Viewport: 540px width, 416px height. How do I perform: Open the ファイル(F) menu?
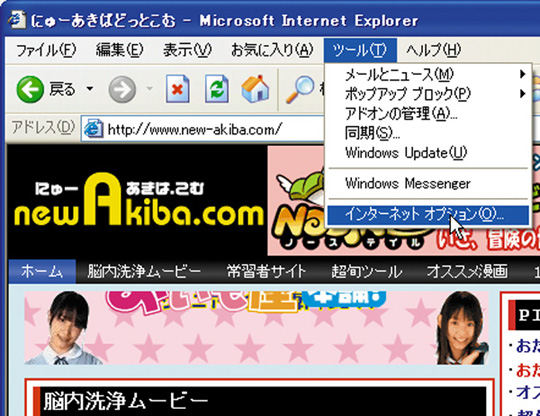[46, 50]
